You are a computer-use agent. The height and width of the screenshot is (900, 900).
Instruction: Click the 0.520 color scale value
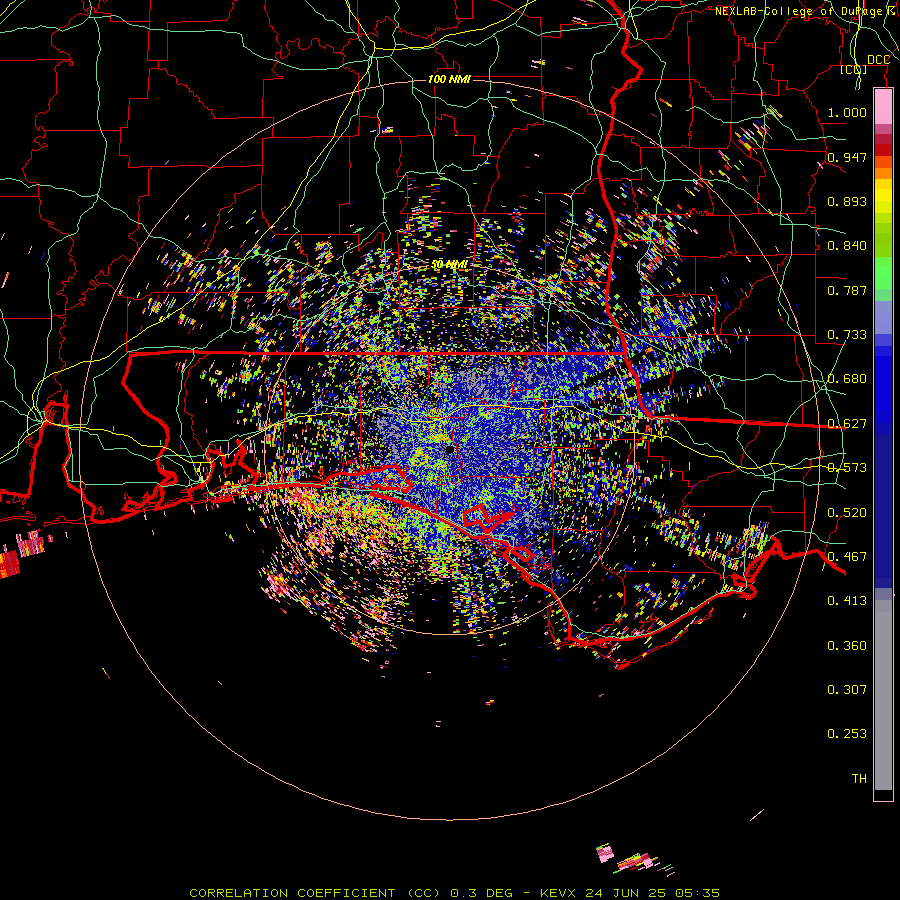[847, 513]
